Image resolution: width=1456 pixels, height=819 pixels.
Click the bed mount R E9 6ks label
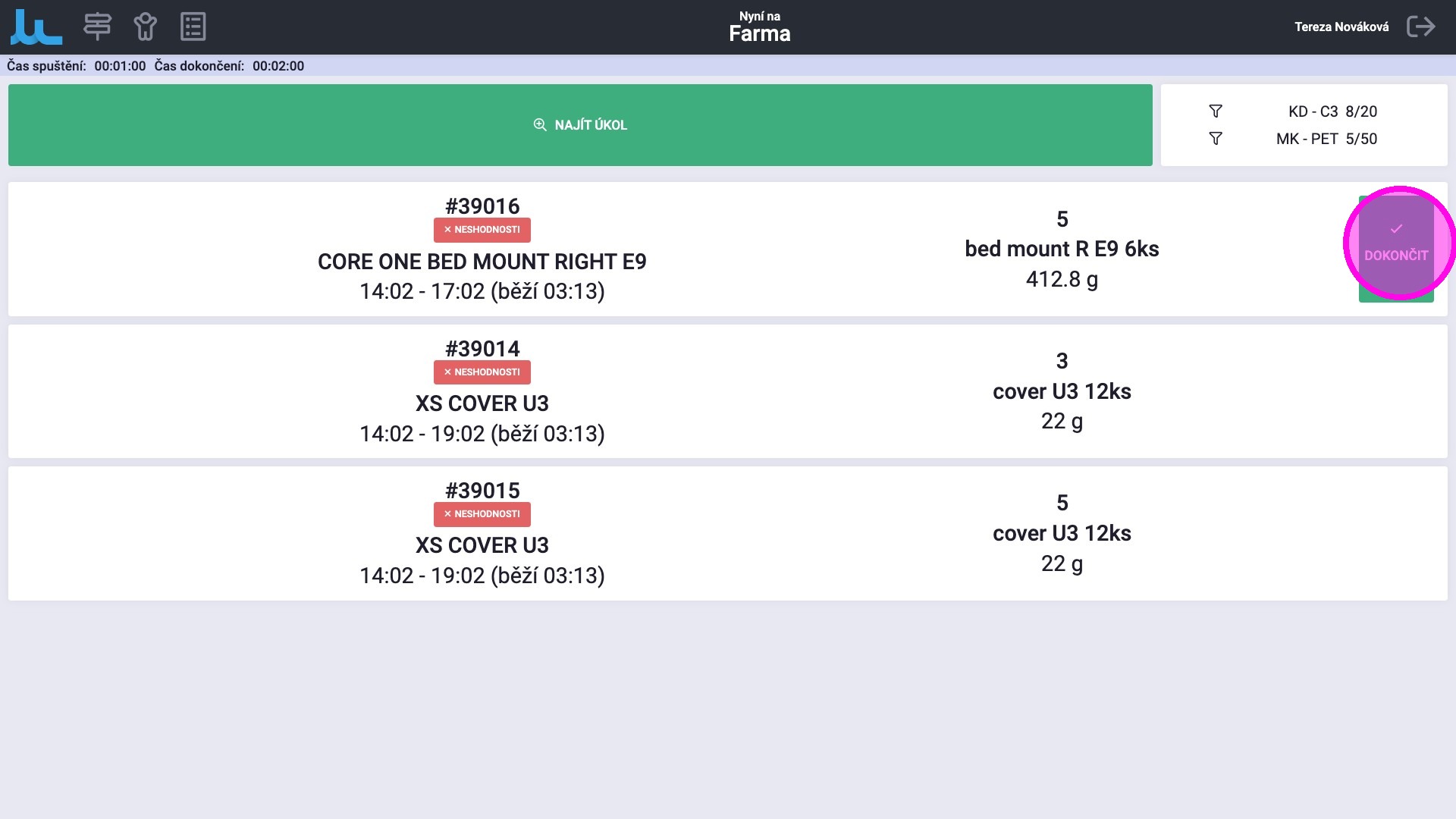[x=1062, y=249]
